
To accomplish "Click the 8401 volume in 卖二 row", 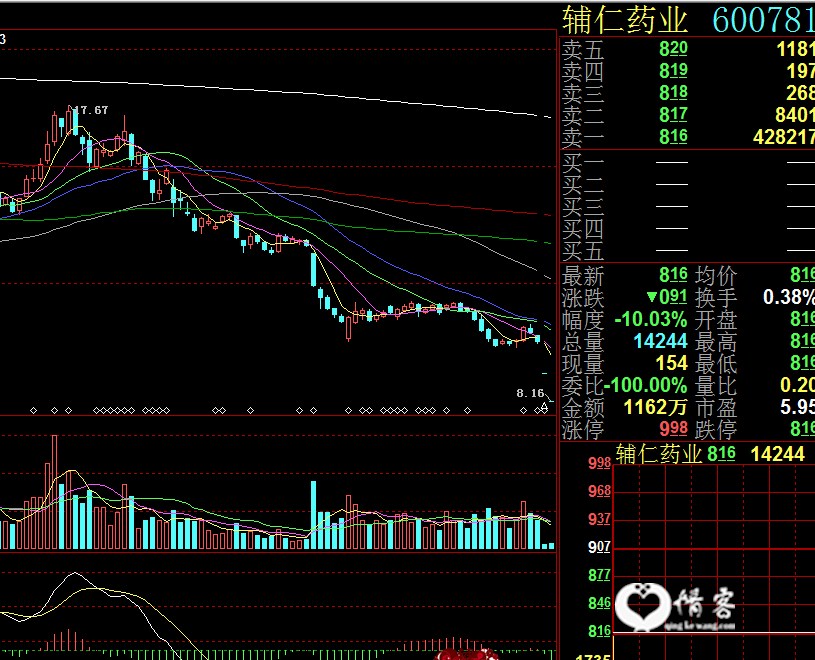I will (x=795, y=114).
